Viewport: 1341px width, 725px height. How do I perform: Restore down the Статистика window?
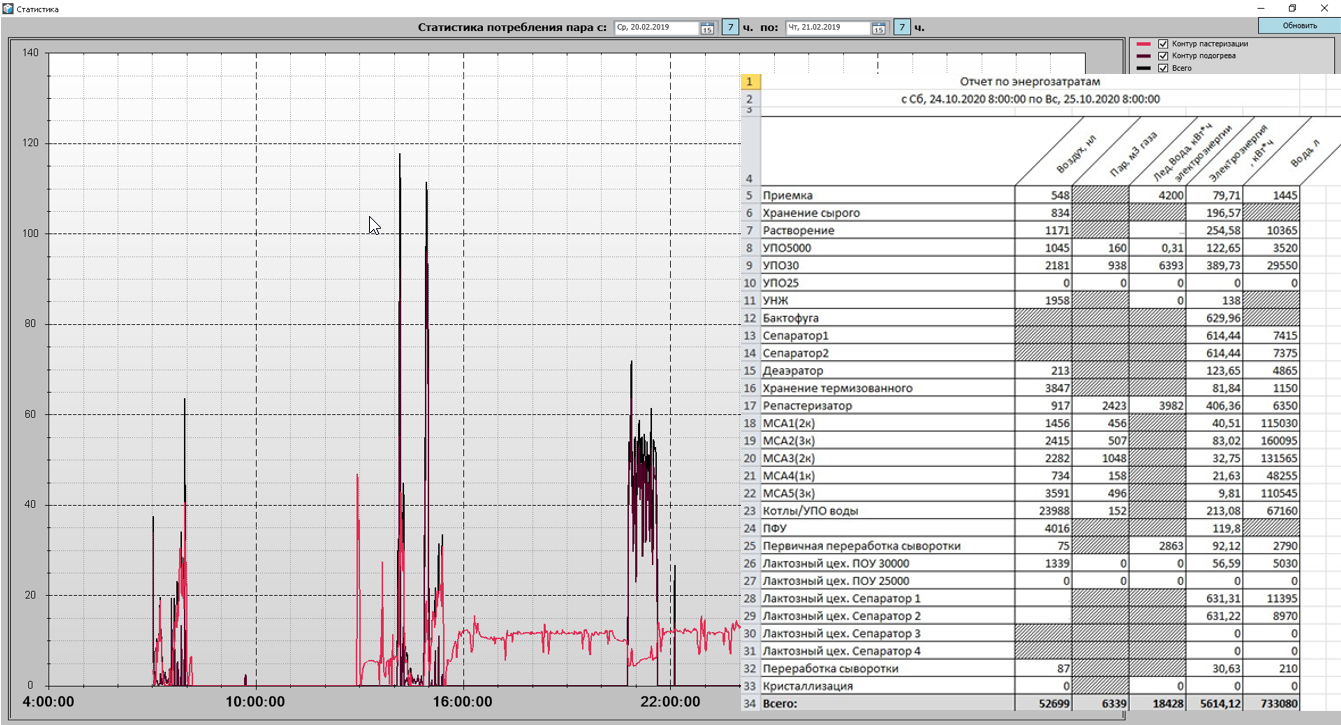tap(1292, 9)
